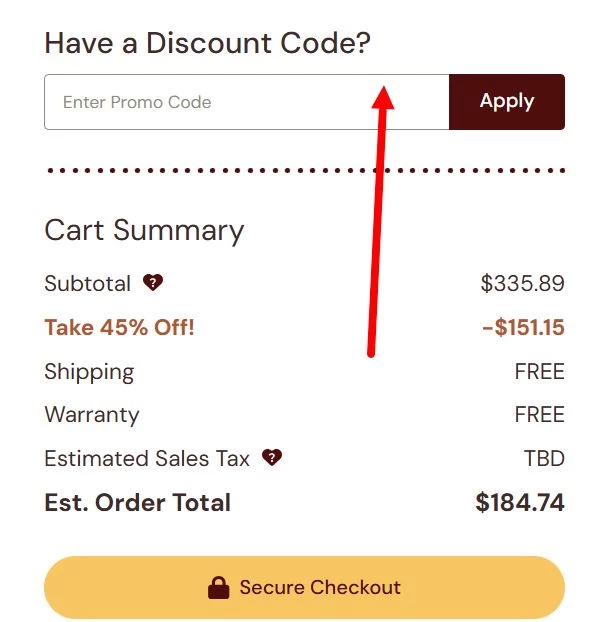Click the "Take 45% Off!" promotion label
Image resolution: width=600 pixels, height=622 pixels.
pos(119,328)
